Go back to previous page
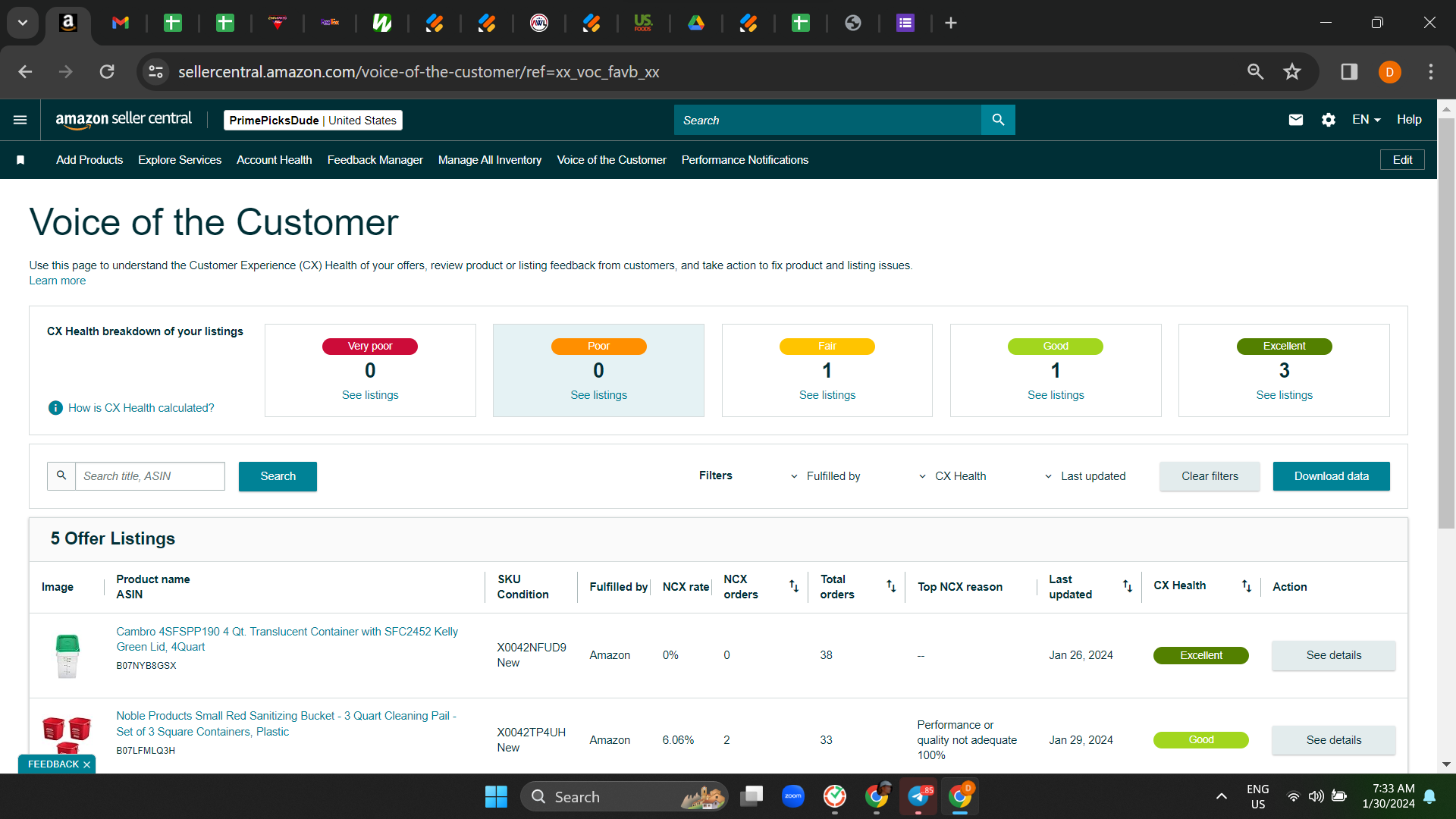The image size is (1456, 819). 25,72
